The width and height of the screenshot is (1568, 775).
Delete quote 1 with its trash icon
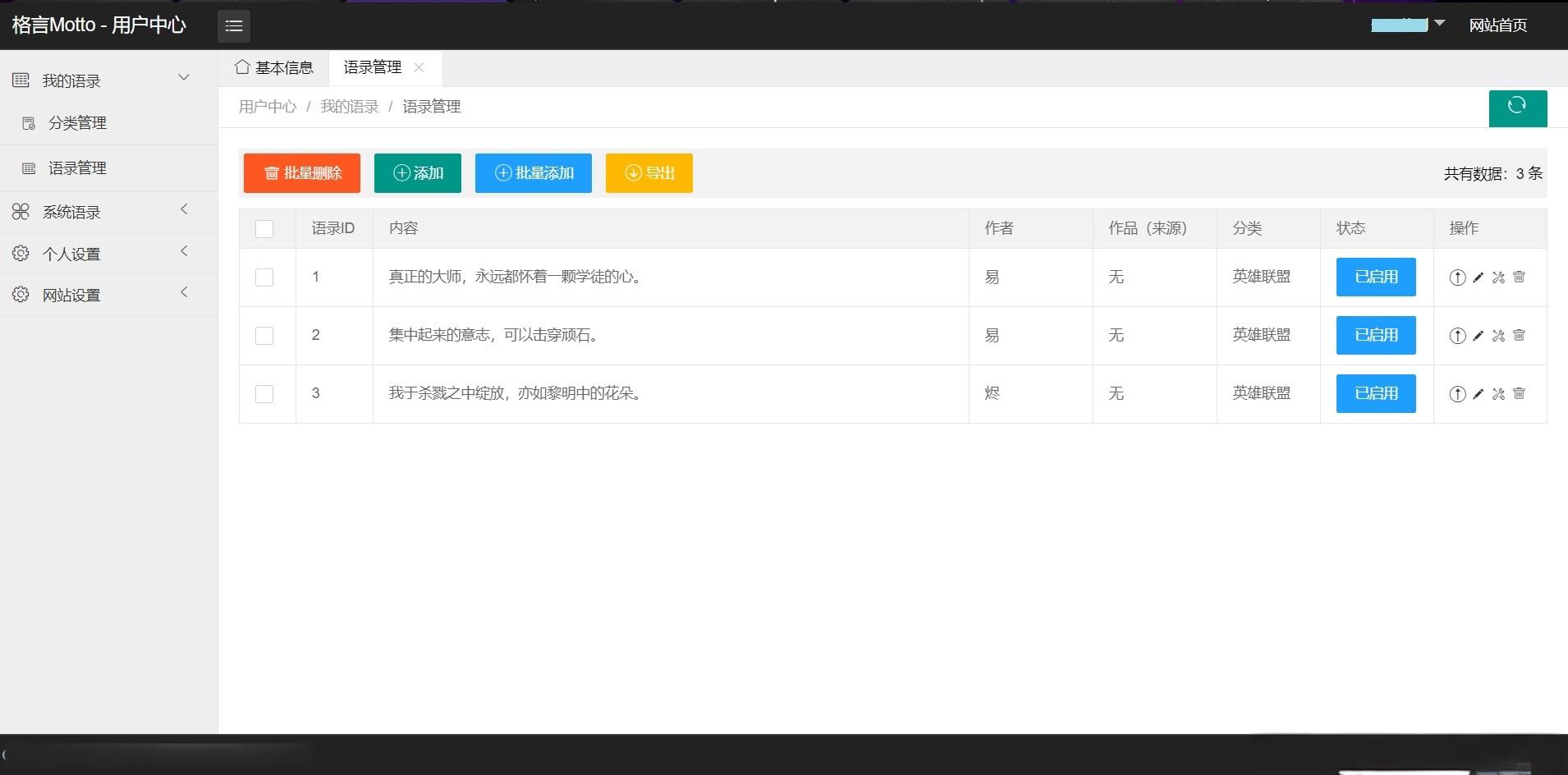pyautogui.click(x=1519, y=277)
